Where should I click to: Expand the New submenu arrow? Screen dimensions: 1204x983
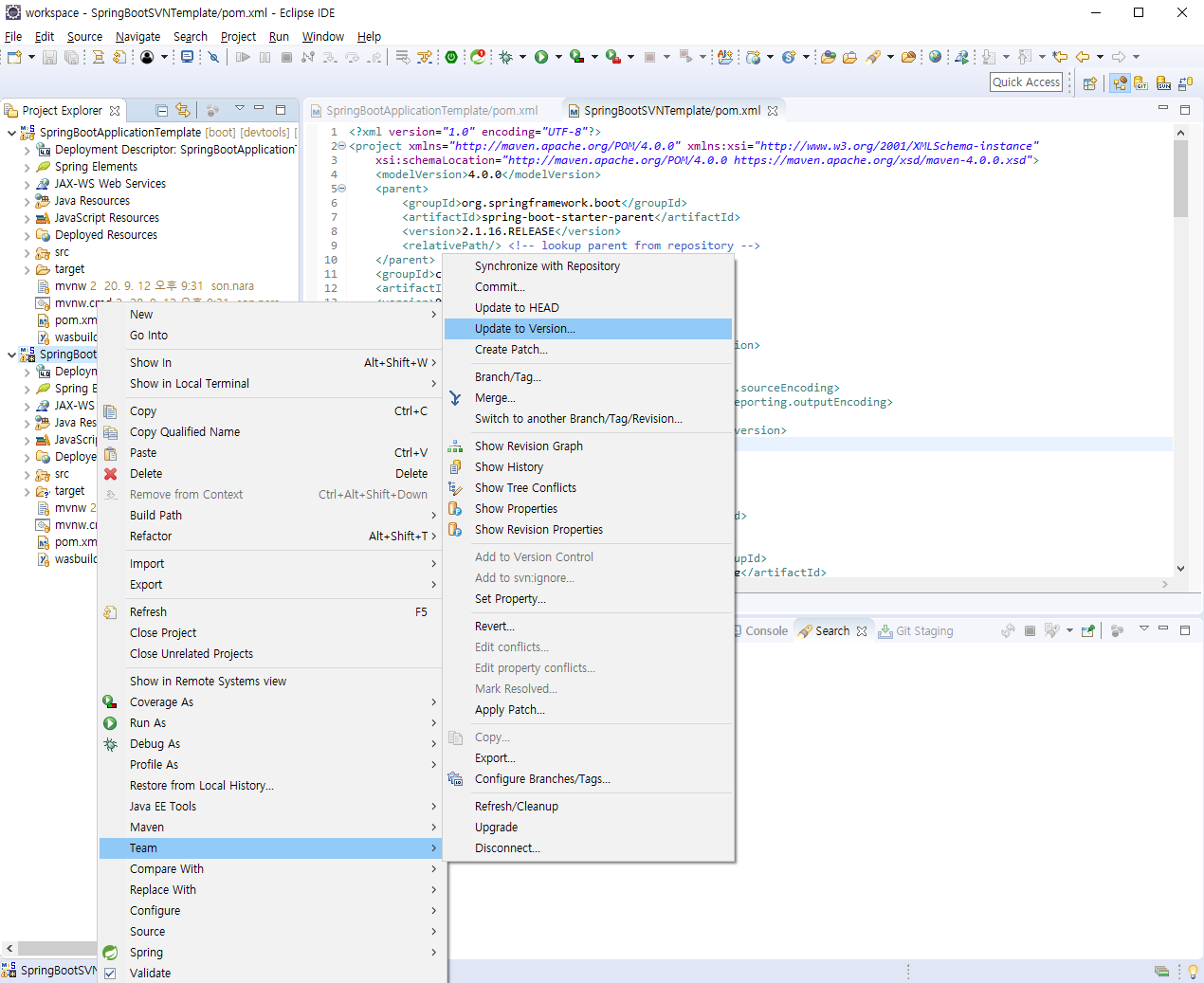pos(434,315)
